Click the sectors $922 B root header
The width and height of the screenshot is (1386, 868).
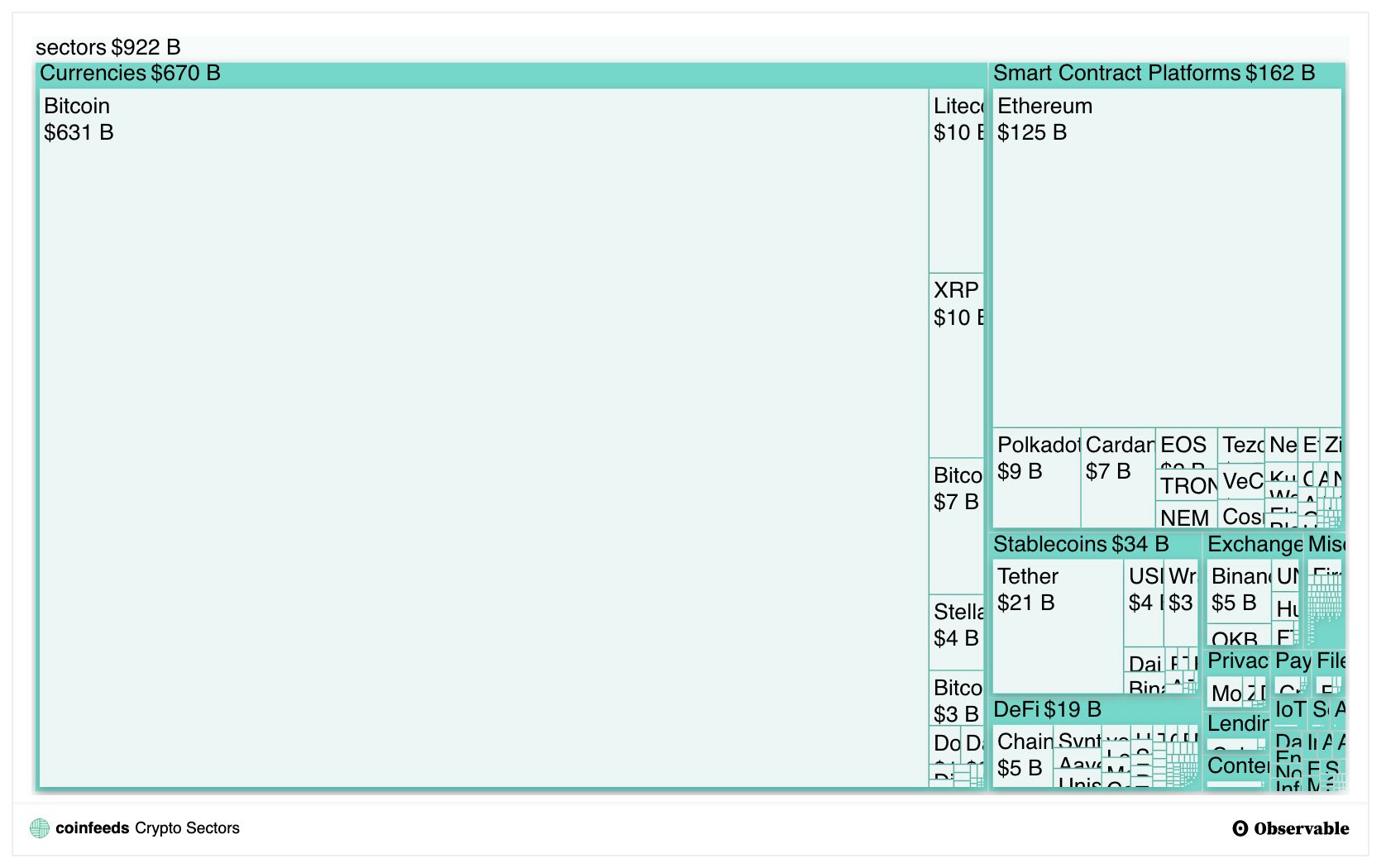pyautogui.click(x=108, y=47)
